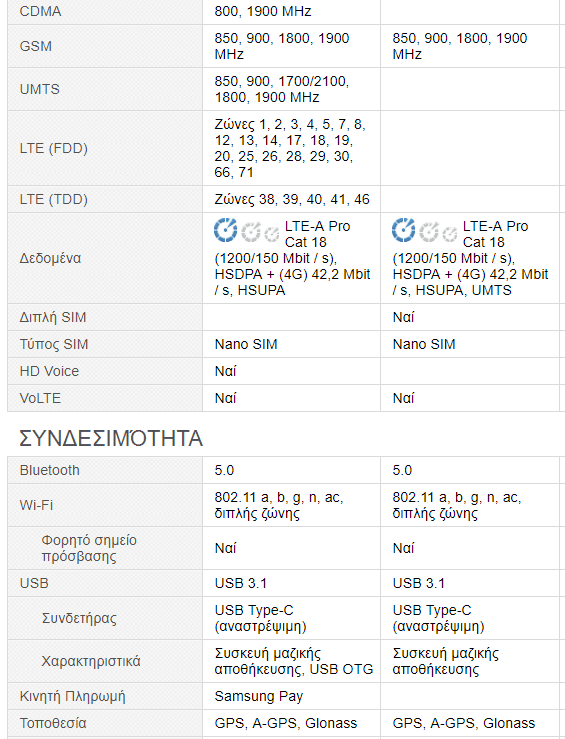
Task: Click the Φορητό σημείο πρόσβασης sub-row label
Action: pos(89,548)
